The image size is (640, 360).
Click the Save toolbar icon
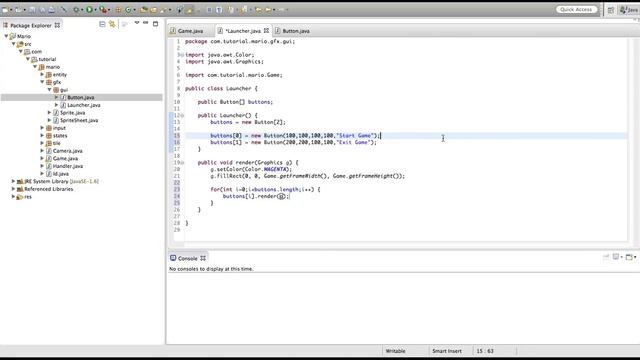coord(32,10)
